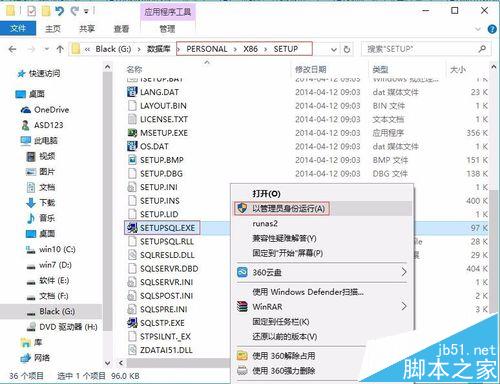Switch to the 查看 ribbon tab
The image size is (500, 384).
121,29
